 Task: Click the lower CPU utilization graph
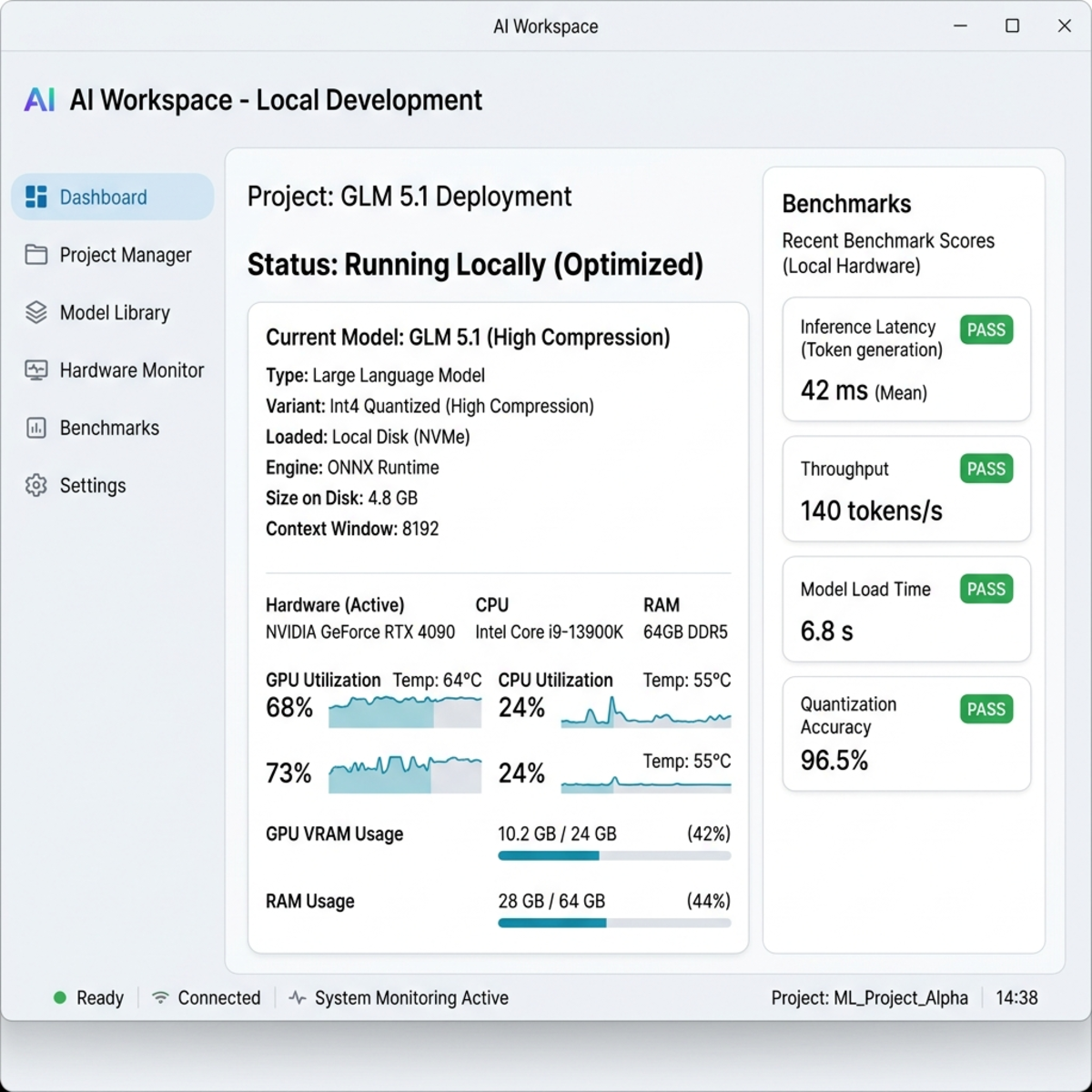646,784
